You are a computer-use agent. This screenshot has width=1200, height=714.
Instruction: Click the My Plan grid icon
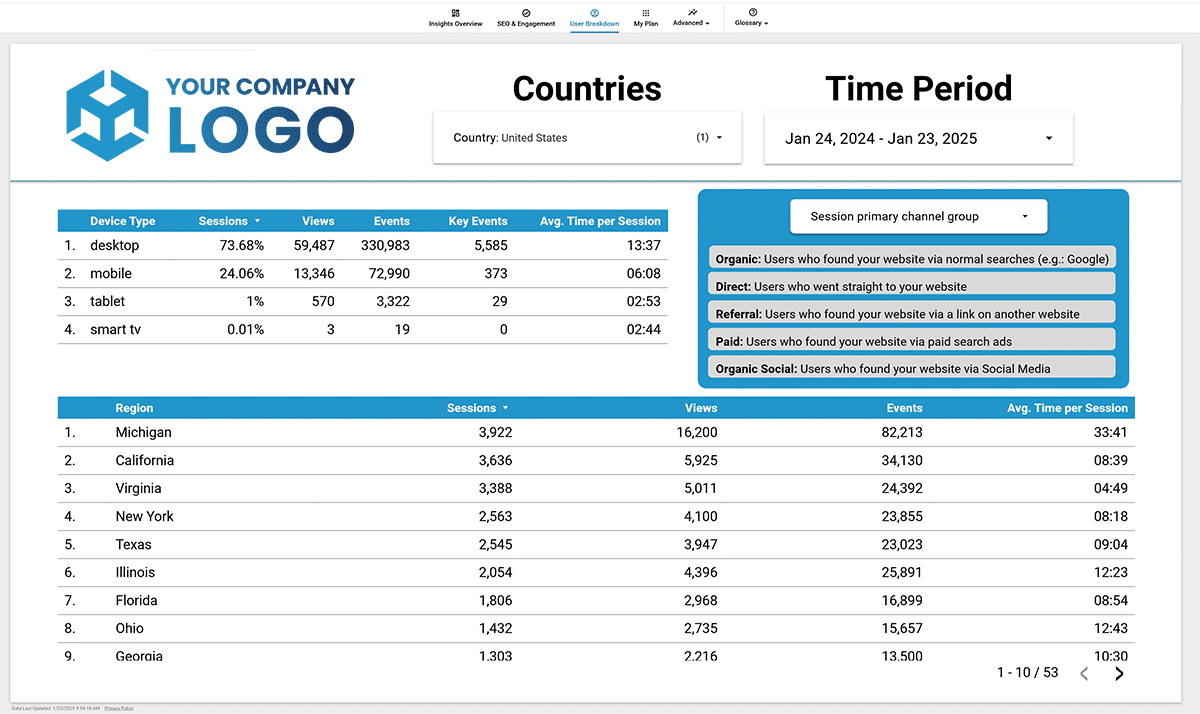[x=646, y=13]
